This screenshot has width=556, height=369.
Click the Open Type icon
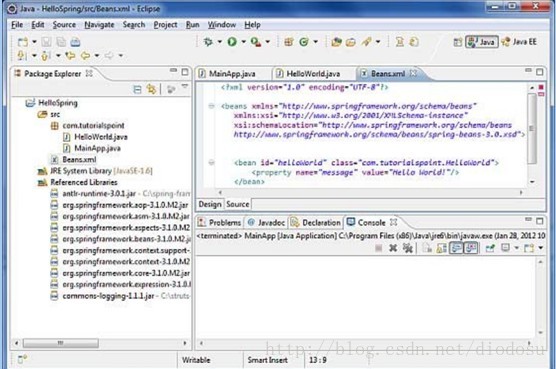pyautogui.click(x=336, y=42)
